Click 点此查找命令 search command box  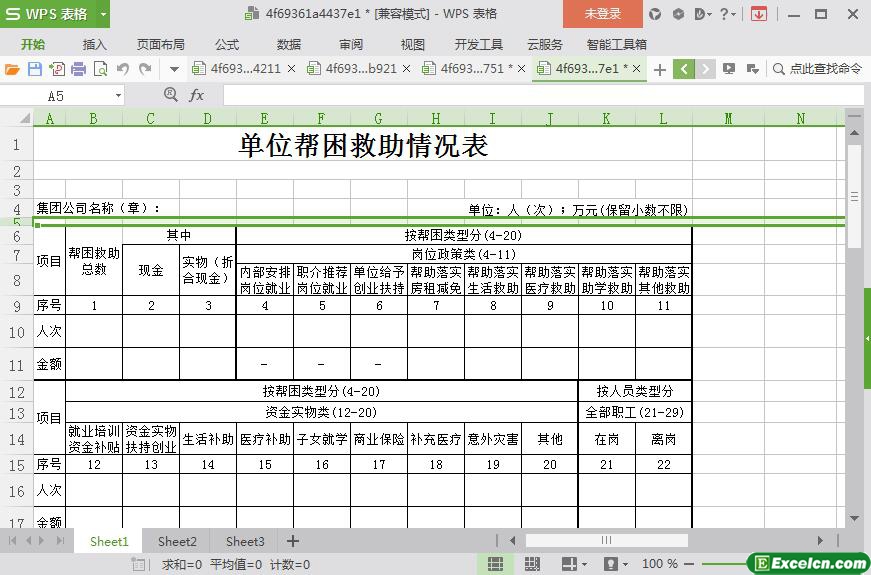pyautogui.click(x=817, y=69)
